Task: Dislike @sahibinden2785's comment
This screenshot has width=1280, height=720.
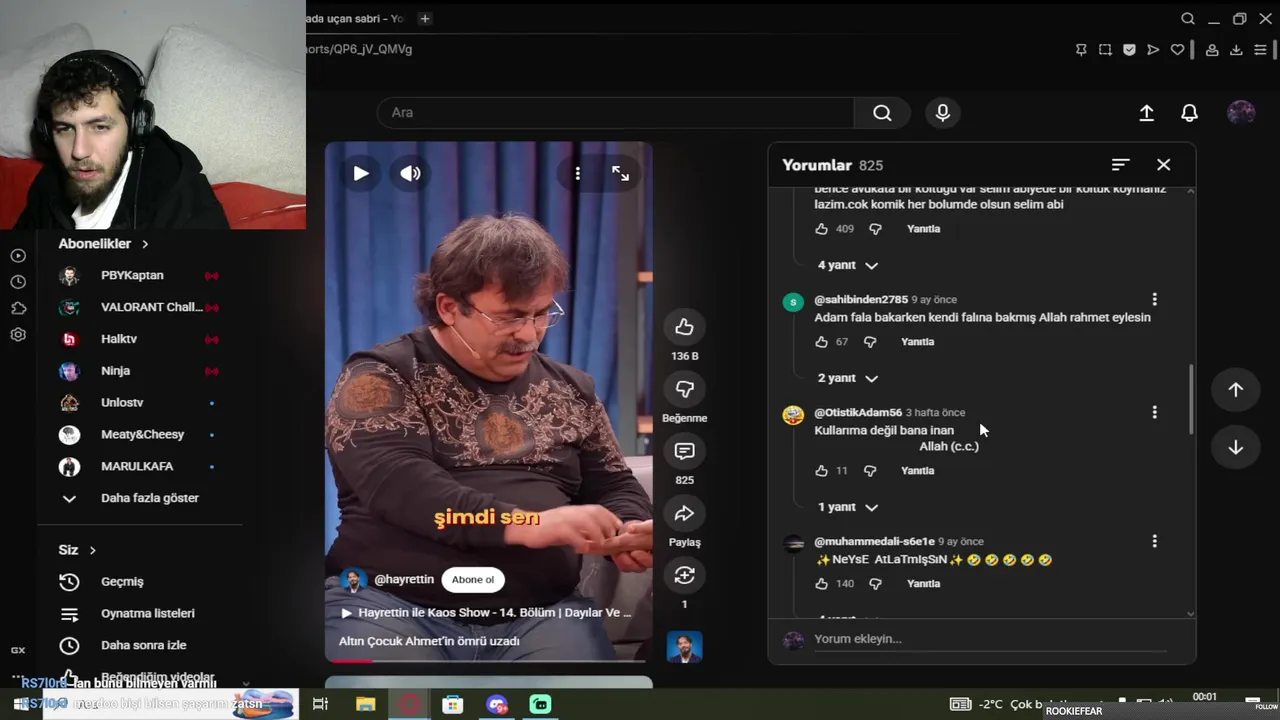Action: tap(870, 342)
